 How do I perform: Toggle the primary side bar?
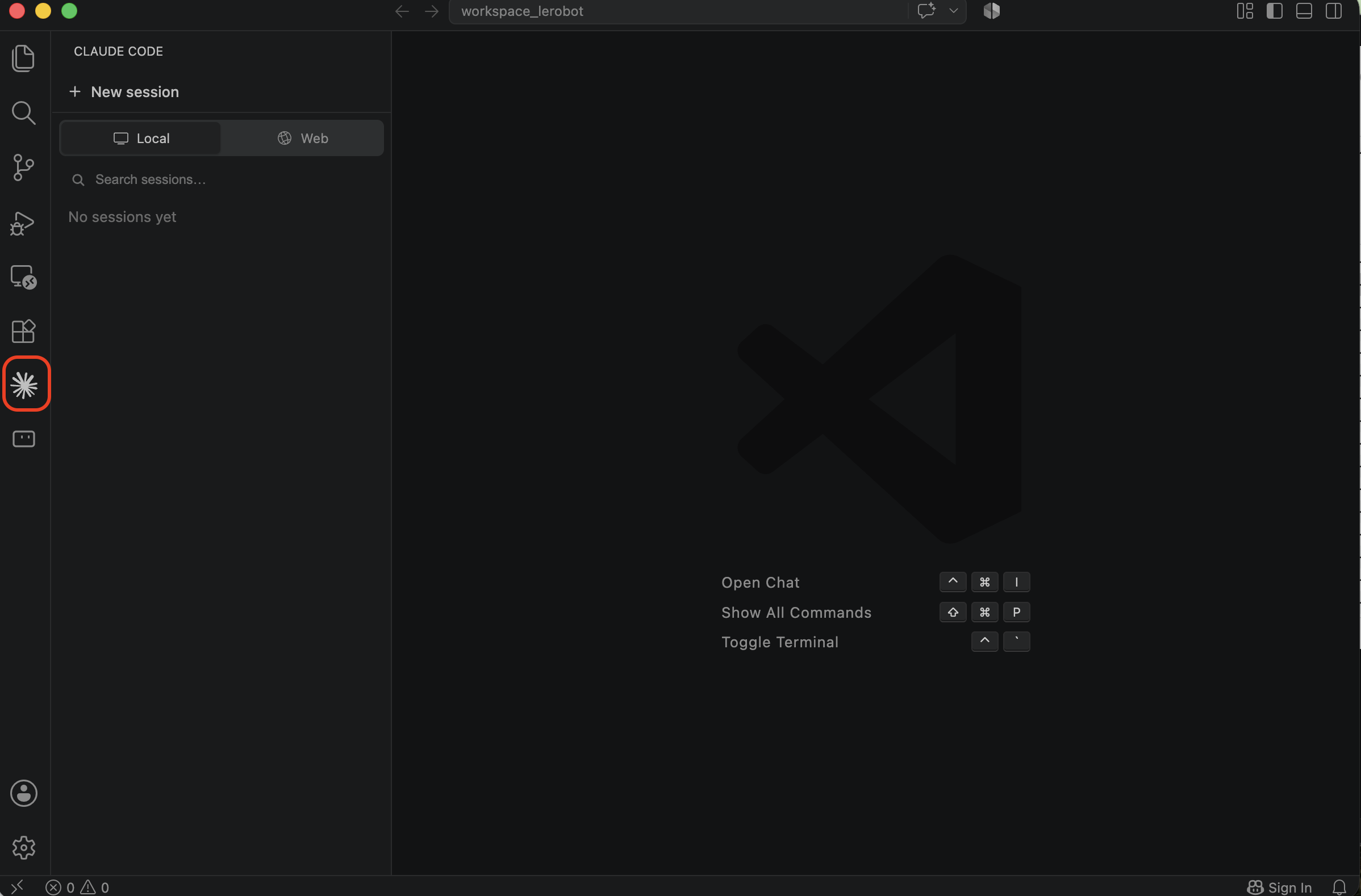click(1274, 11)
